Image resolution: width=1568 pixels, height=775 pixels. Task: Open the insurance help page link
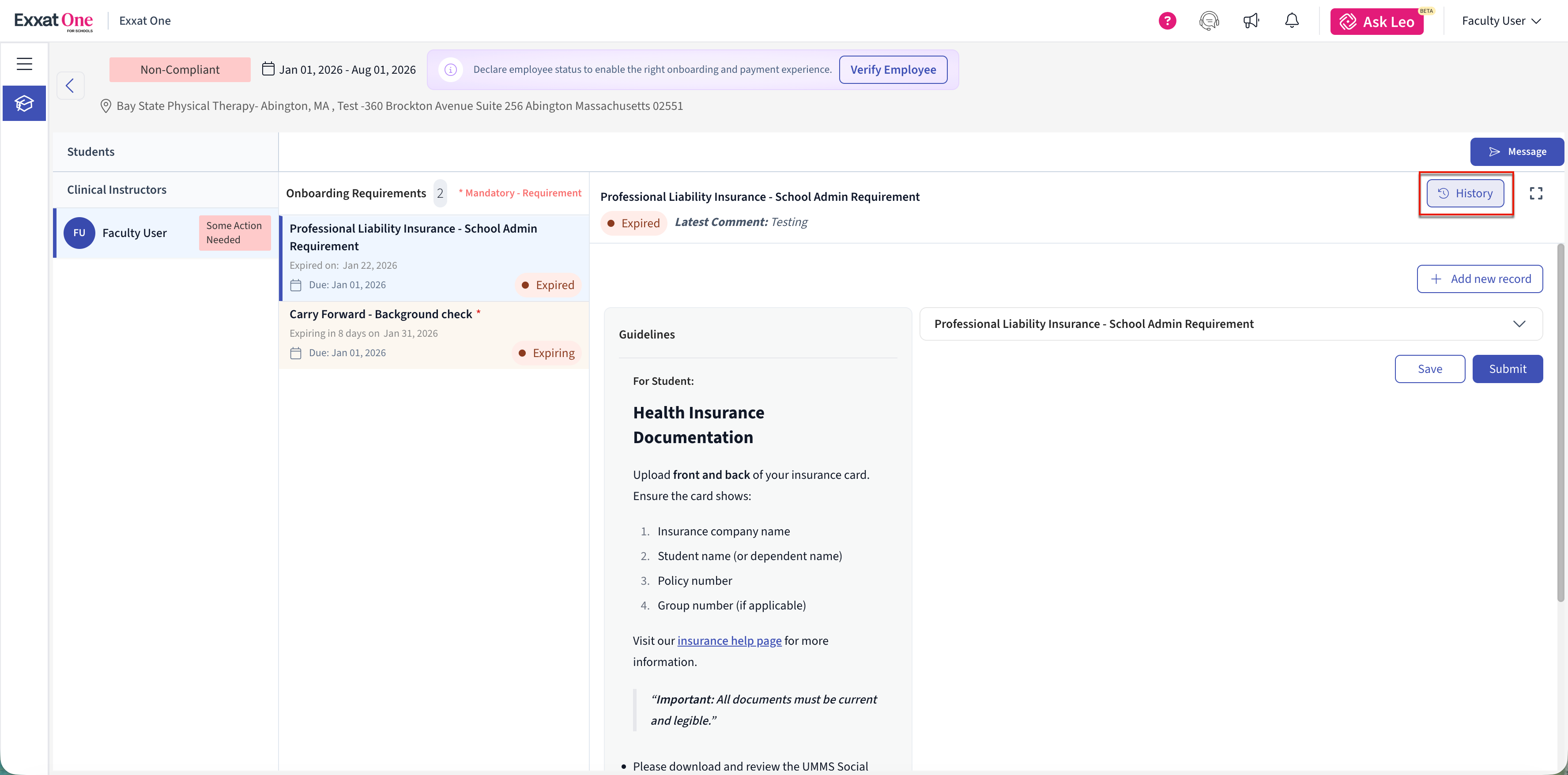click(x=729, y=640)
